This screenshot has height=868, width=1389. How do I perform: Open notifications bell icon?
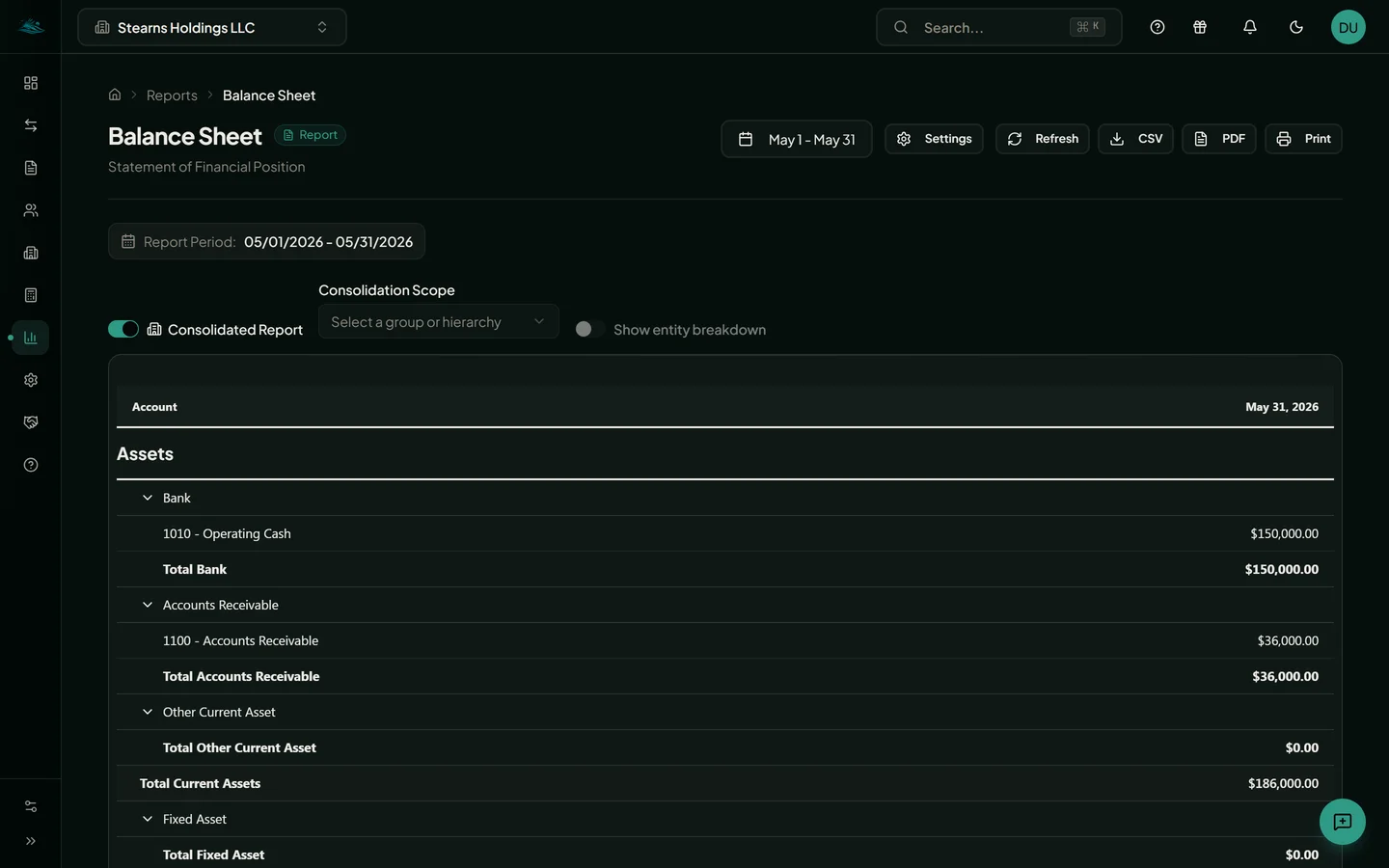pos(1250,27)
